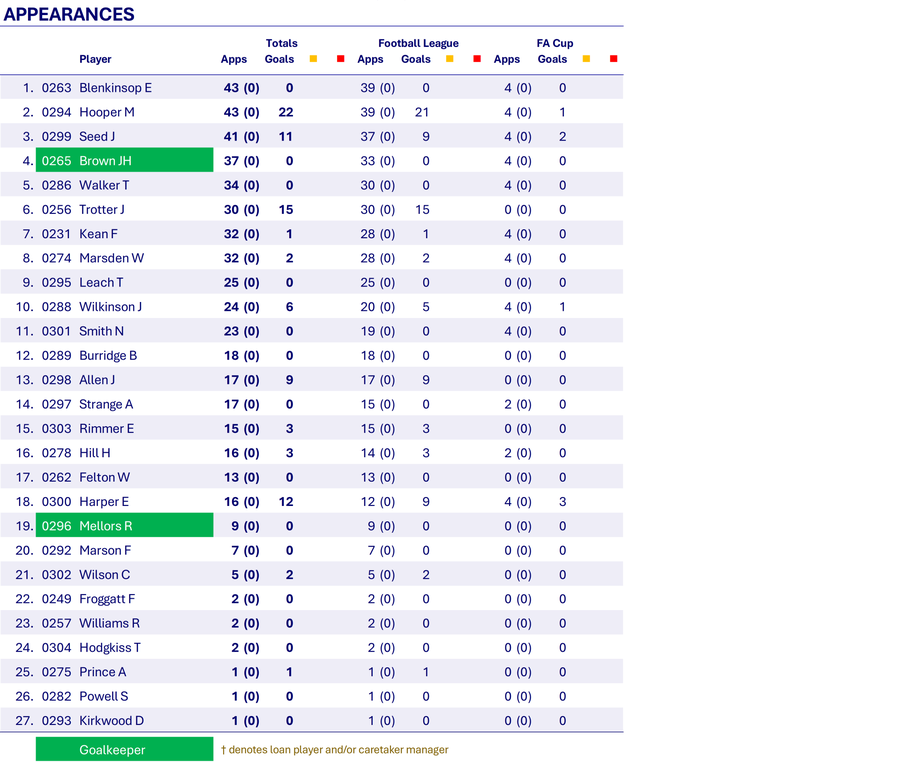Select player Felton W

[104, 477]
